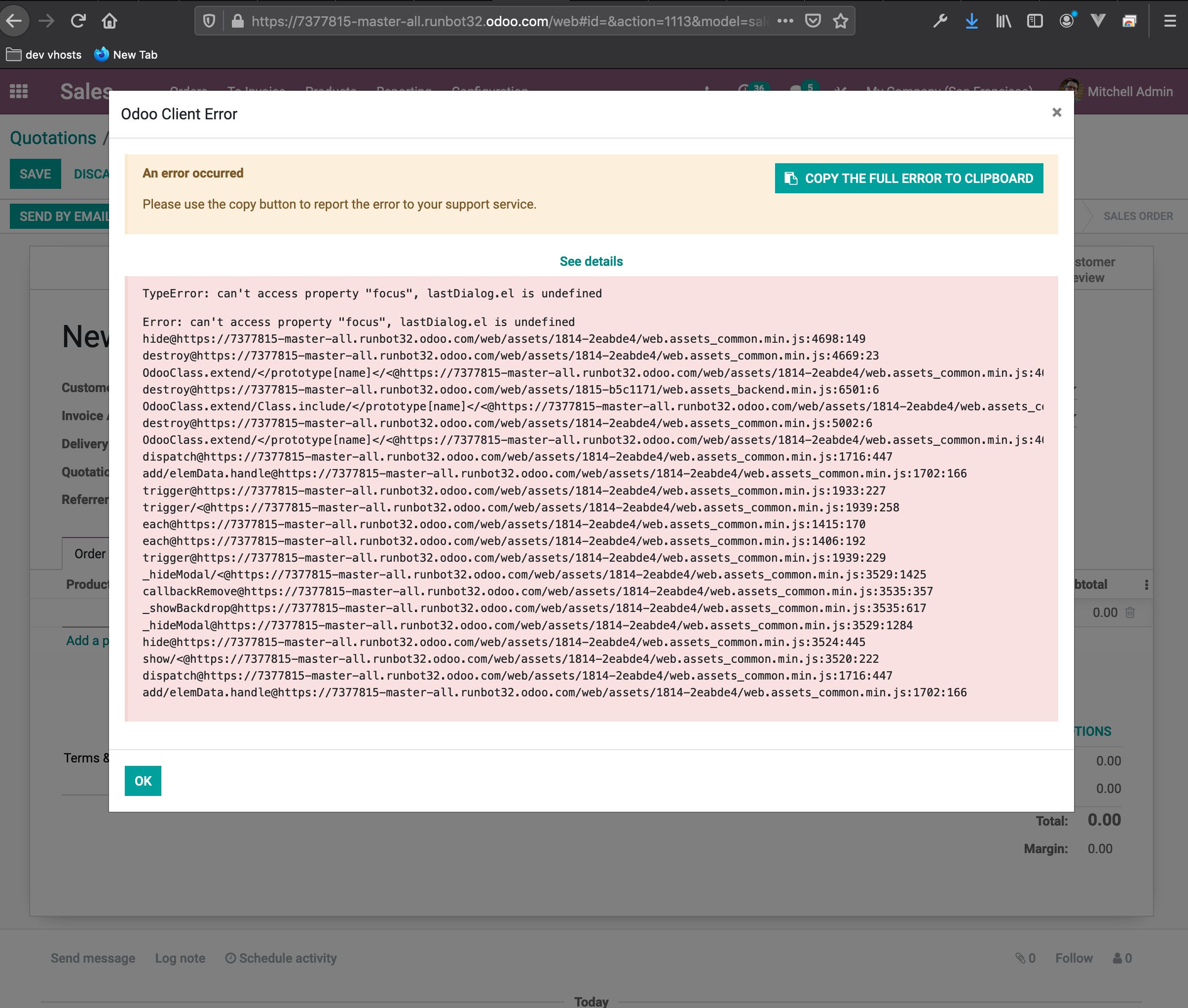
Task: Open the Firefox hamburger menu
Action: click(1170, 21)
